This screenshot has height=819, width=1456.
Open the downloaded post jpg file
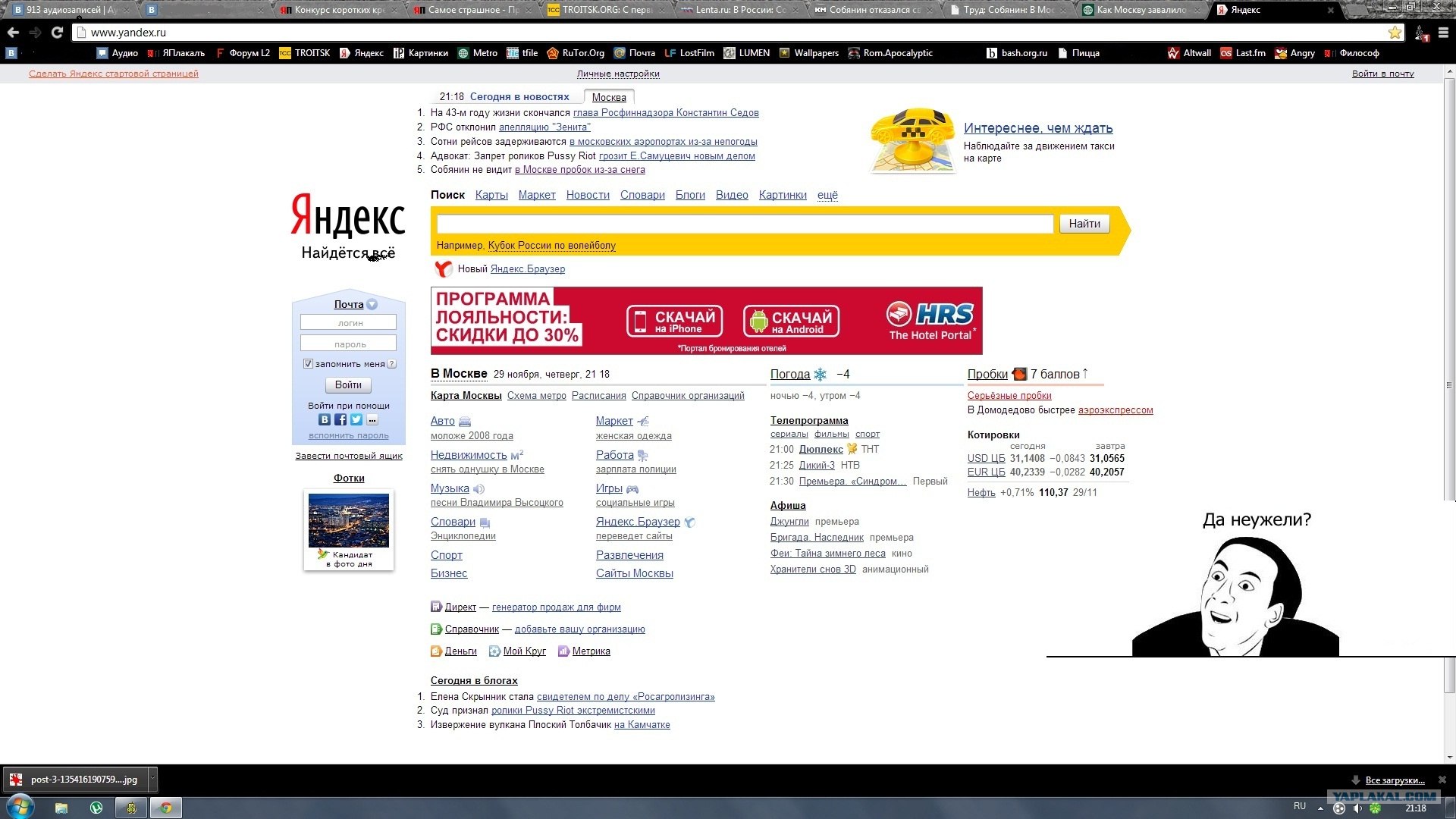coord(74,779)
